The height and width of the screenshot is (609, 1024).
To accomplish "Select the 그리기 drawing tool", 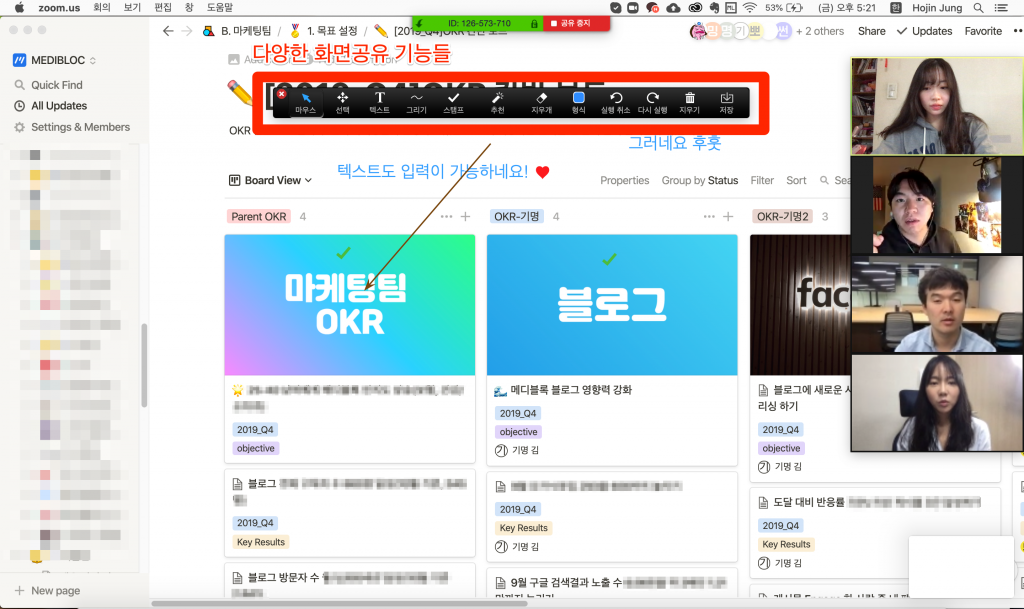I will [x=414, y=100].
